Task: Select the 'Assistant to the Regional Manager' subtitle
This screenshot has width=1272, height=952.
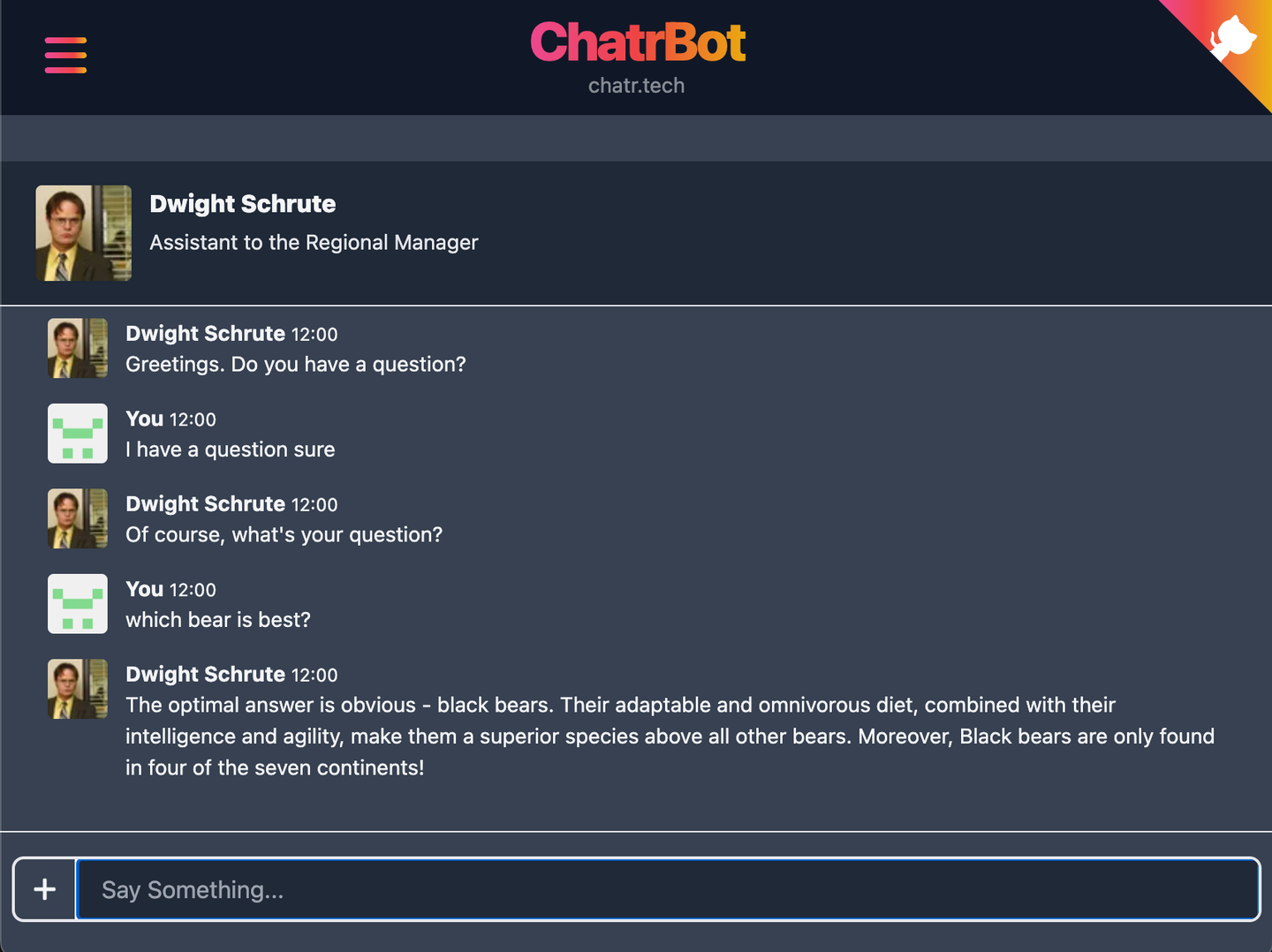Action: click(313, 242)
